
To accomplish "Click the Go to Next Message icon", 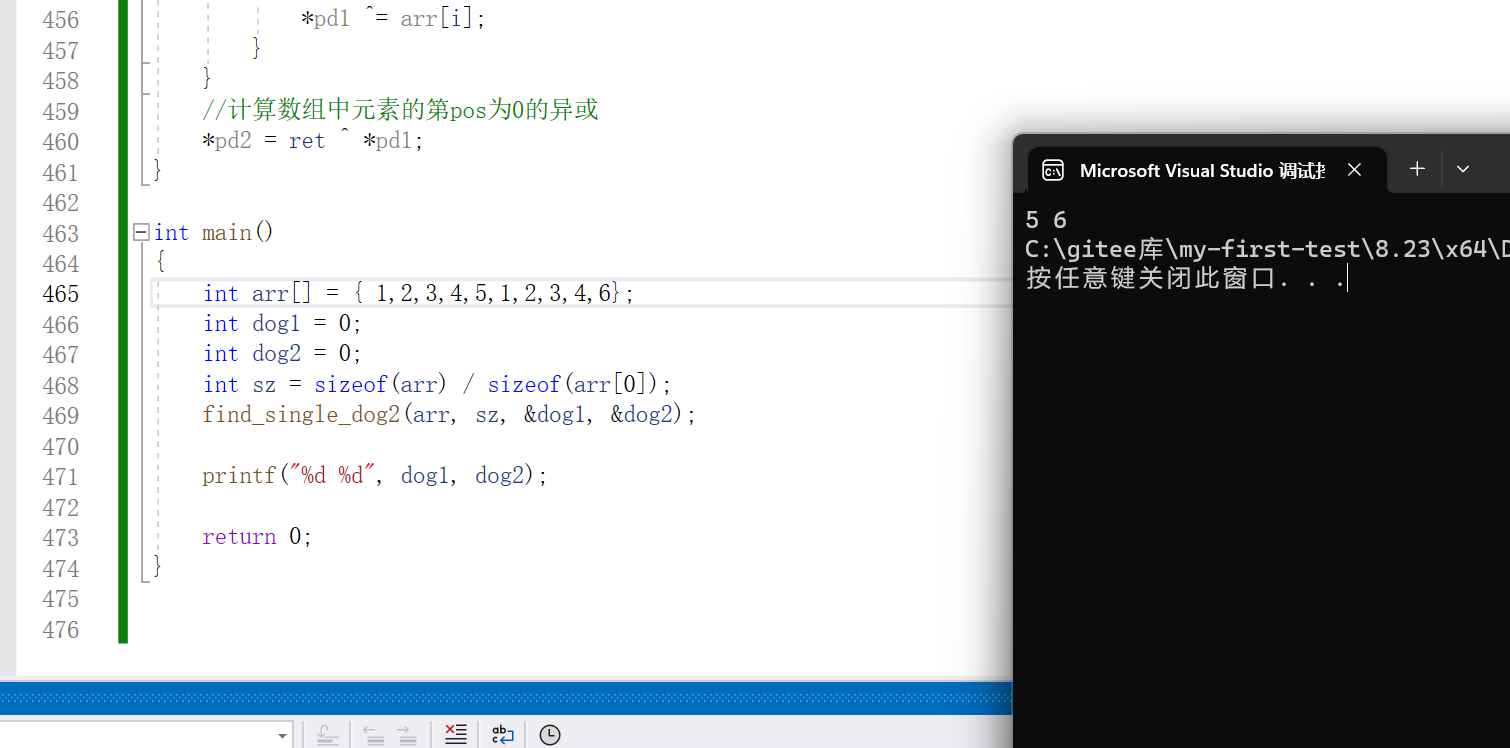I will (406, 735).
